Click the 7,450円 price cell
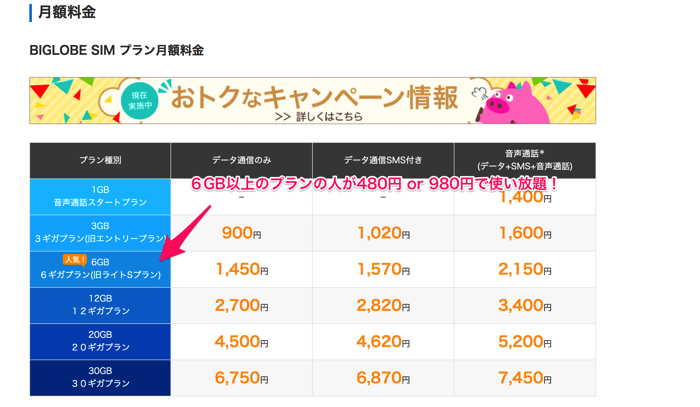Image resolution: width=700 pixels, height=407 pixels. point(525,378)
